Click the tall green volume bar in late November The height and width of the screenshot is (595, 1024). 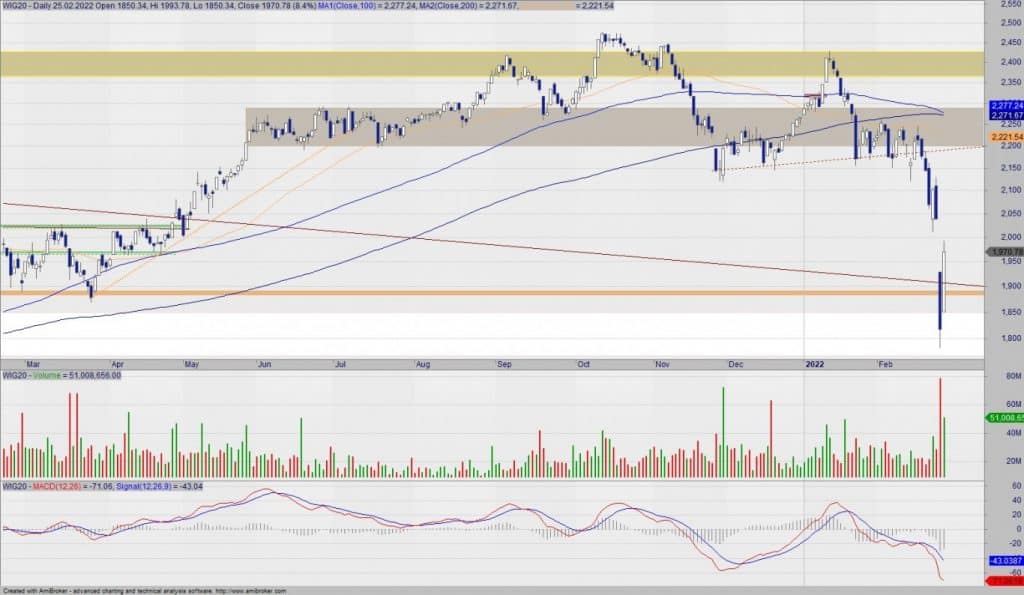tap(721, 430)
